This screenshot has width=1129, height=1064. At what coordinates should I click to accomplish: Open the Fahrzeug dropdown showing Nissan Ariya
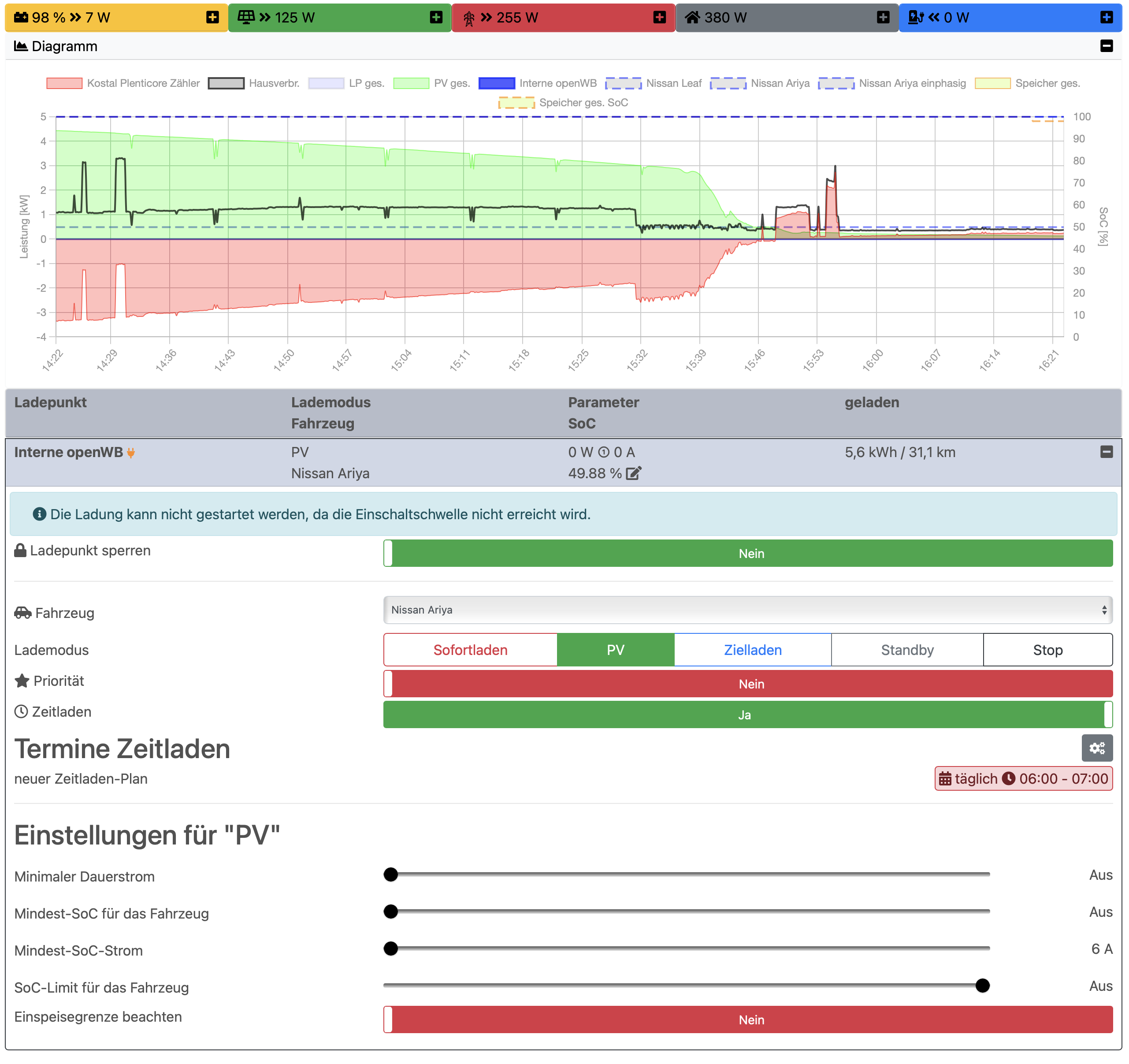[x=747, y=610]
